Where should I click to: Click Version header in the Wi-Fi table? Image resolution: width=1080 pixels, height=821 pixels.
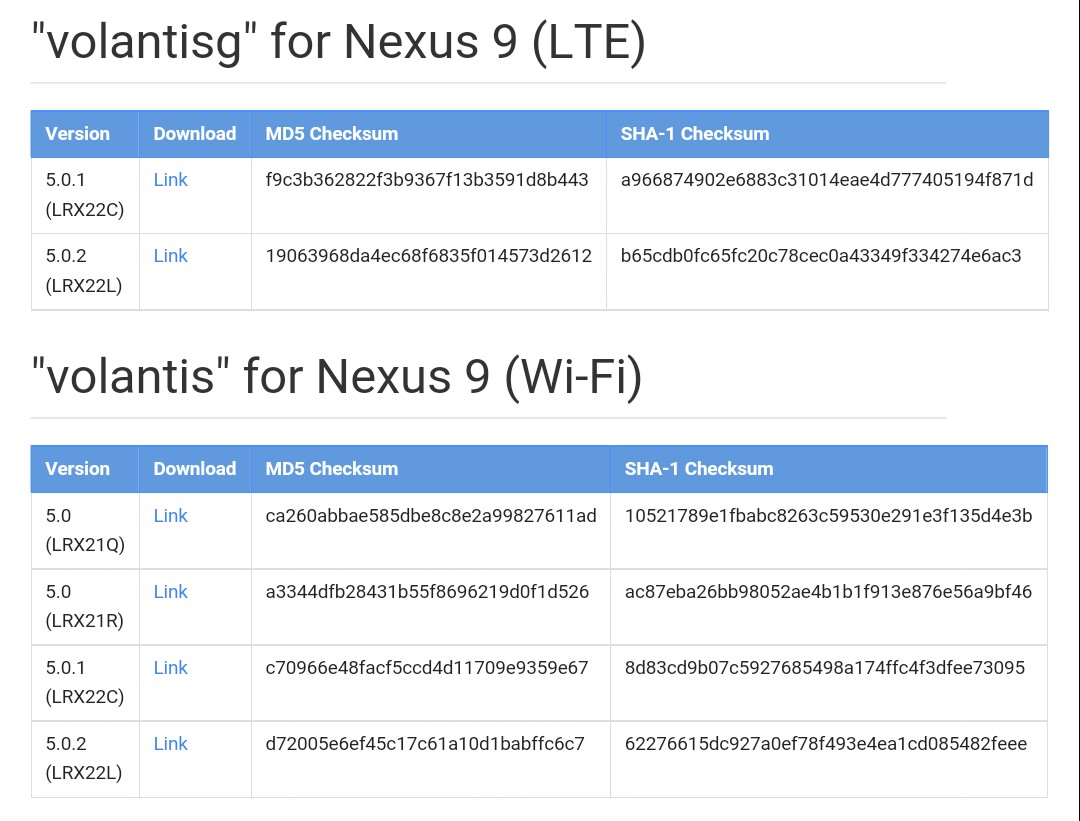pyautogui.click(x=77, y=469)
